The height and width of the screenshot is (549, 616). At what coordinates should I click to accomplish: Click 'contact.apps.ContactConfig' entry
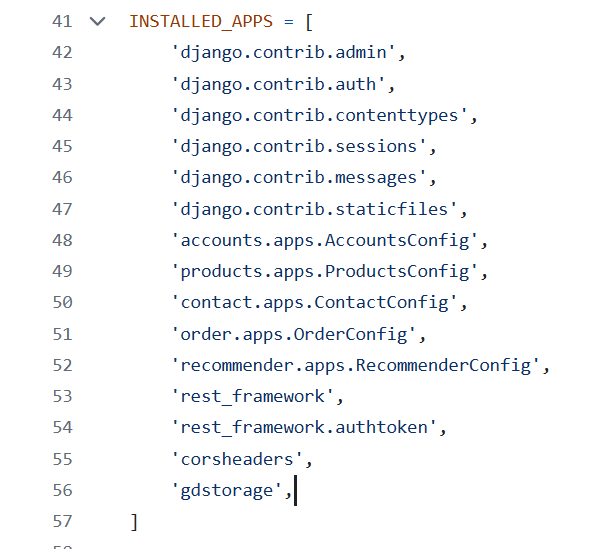pyautogui.click(x=315, y=303)
